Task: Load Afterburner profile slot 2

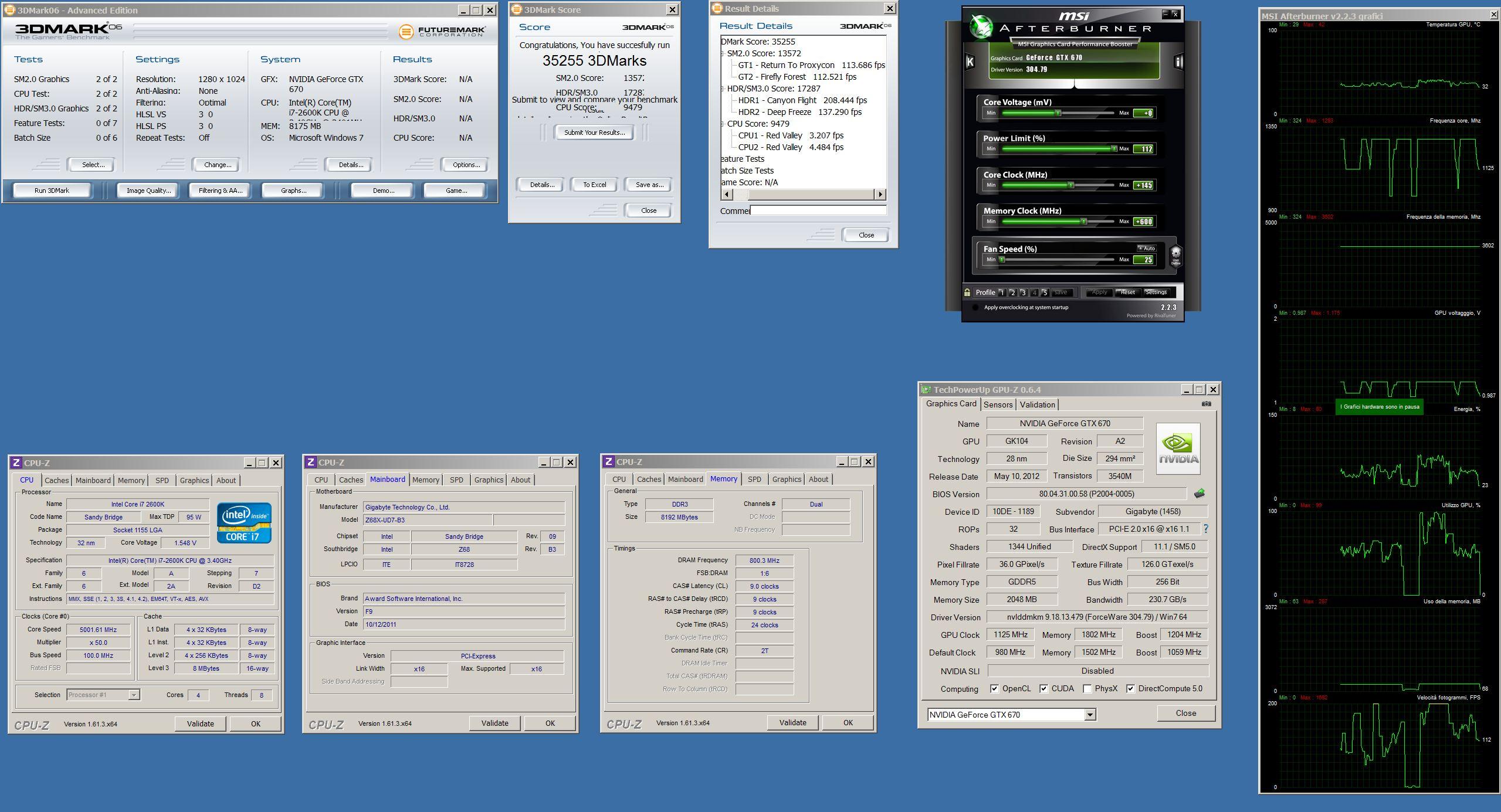Action: click(1012, 292)
